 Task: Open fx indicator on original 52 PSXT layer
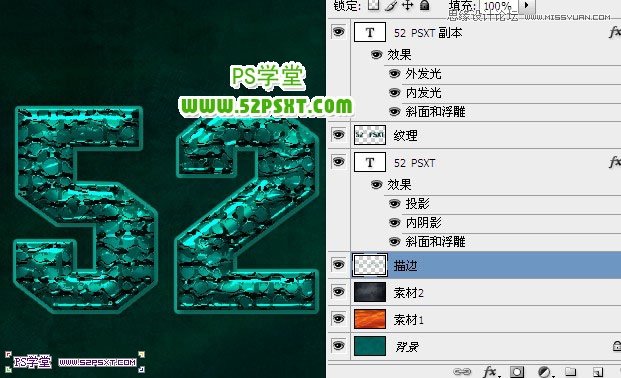point(615,162)
